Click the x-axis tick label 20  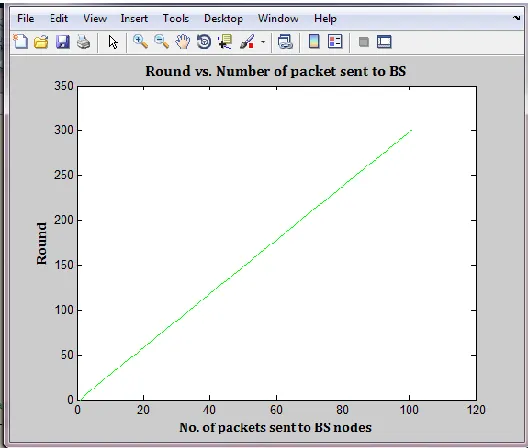click(x=143, y=410)
